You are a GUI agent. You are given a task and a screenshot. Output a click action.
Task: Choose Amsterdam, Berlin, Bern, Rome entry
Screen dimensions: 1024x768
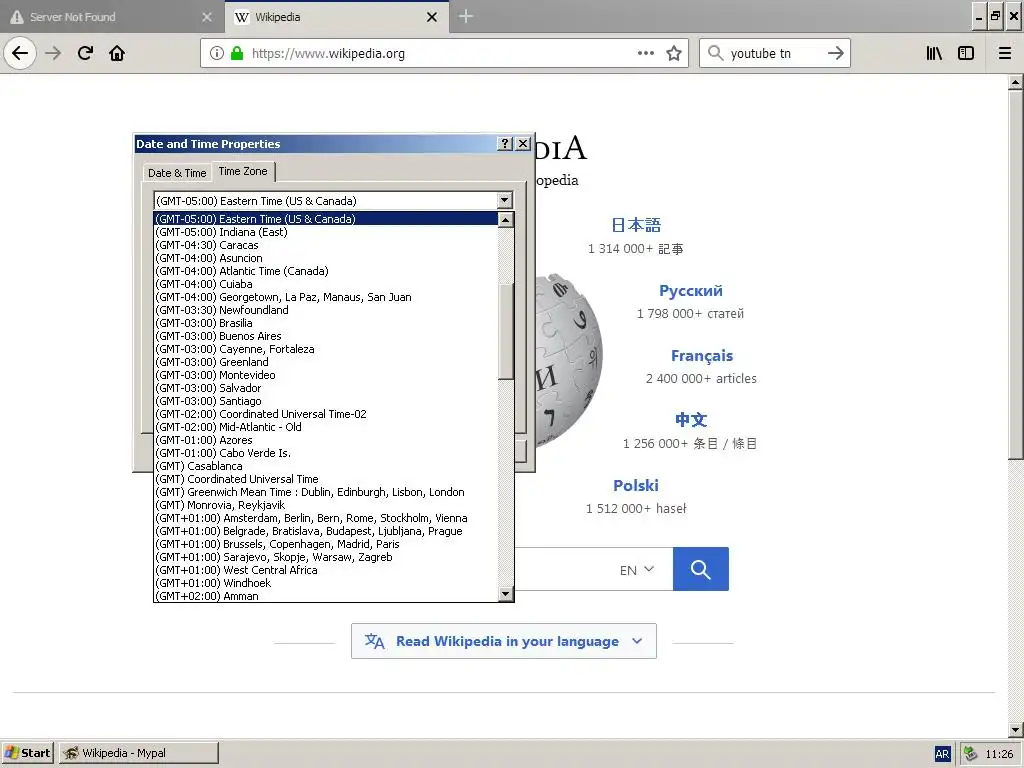(326, 519)
